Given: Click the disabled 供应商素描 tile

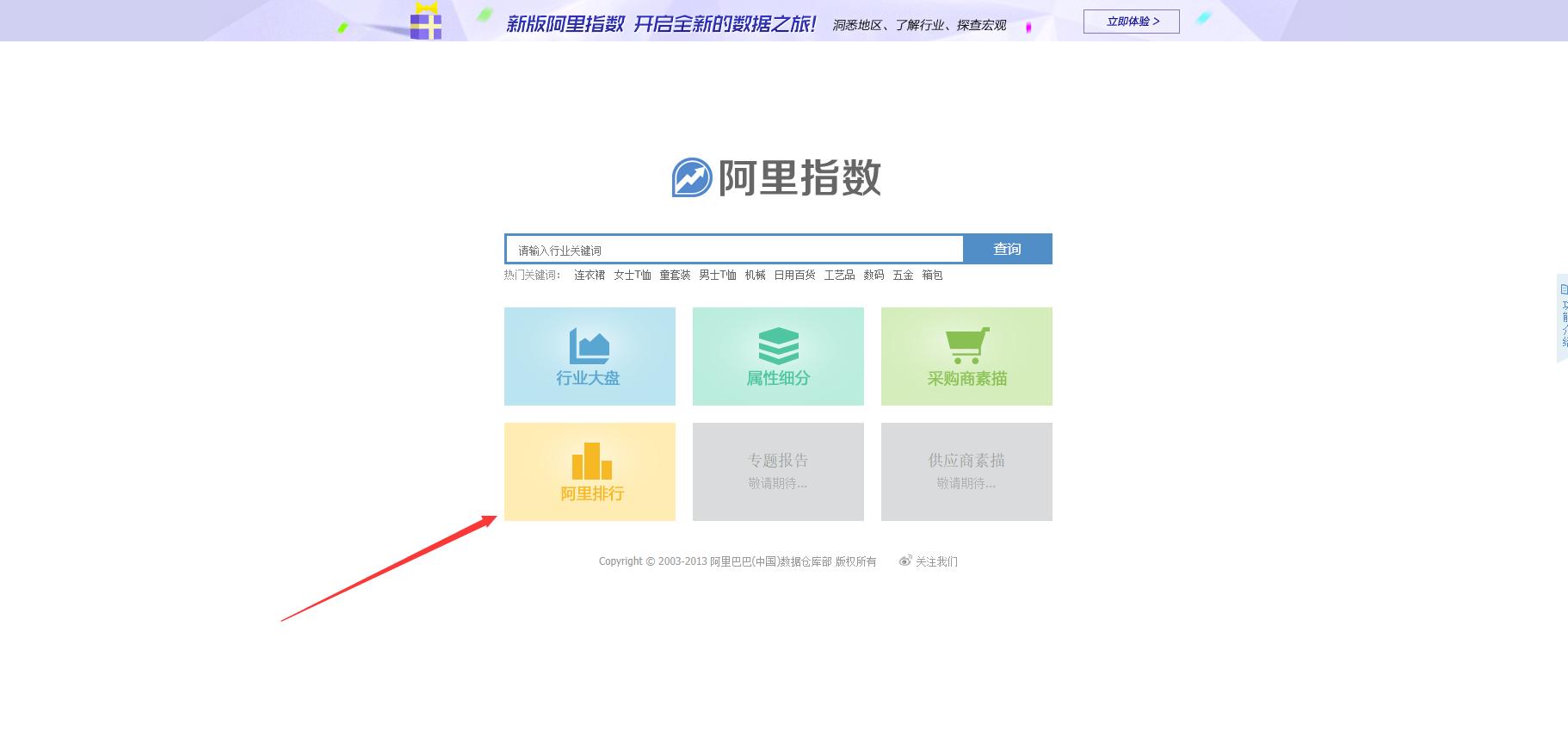Looking at the screenshot, I should point(966,472).
